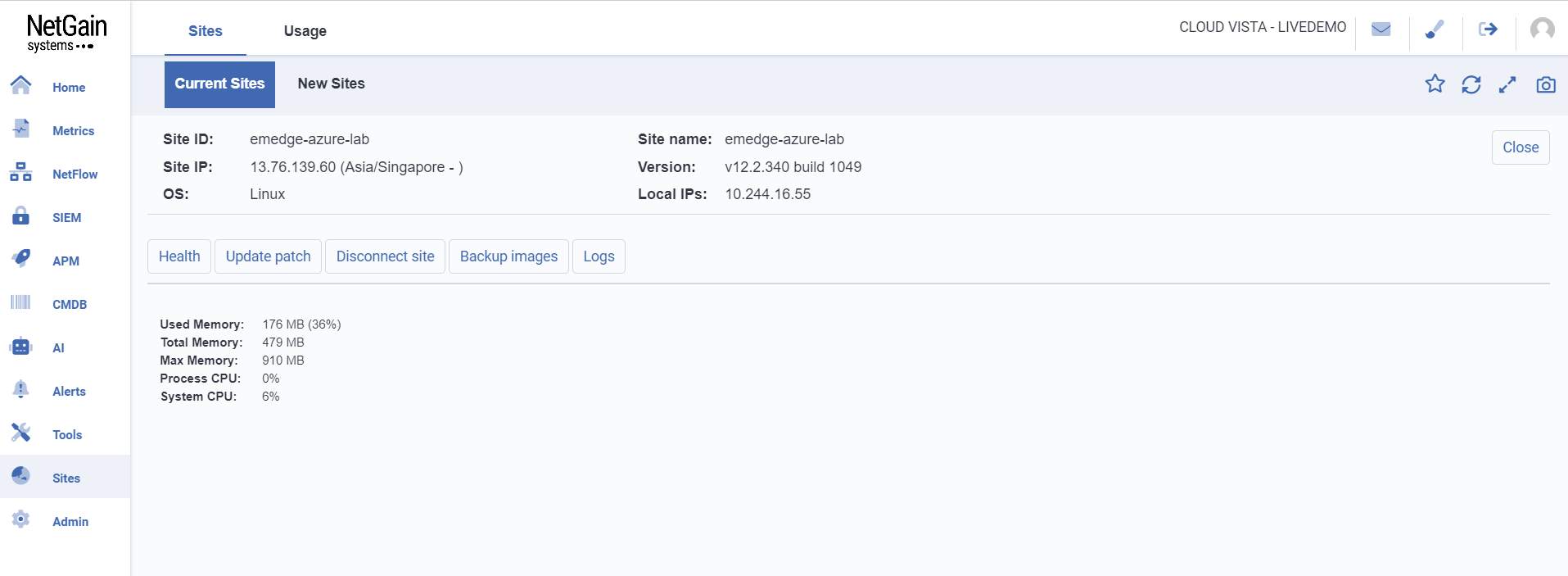Click the Health button
The image size is (1568, 576).
tap(179, 256)
